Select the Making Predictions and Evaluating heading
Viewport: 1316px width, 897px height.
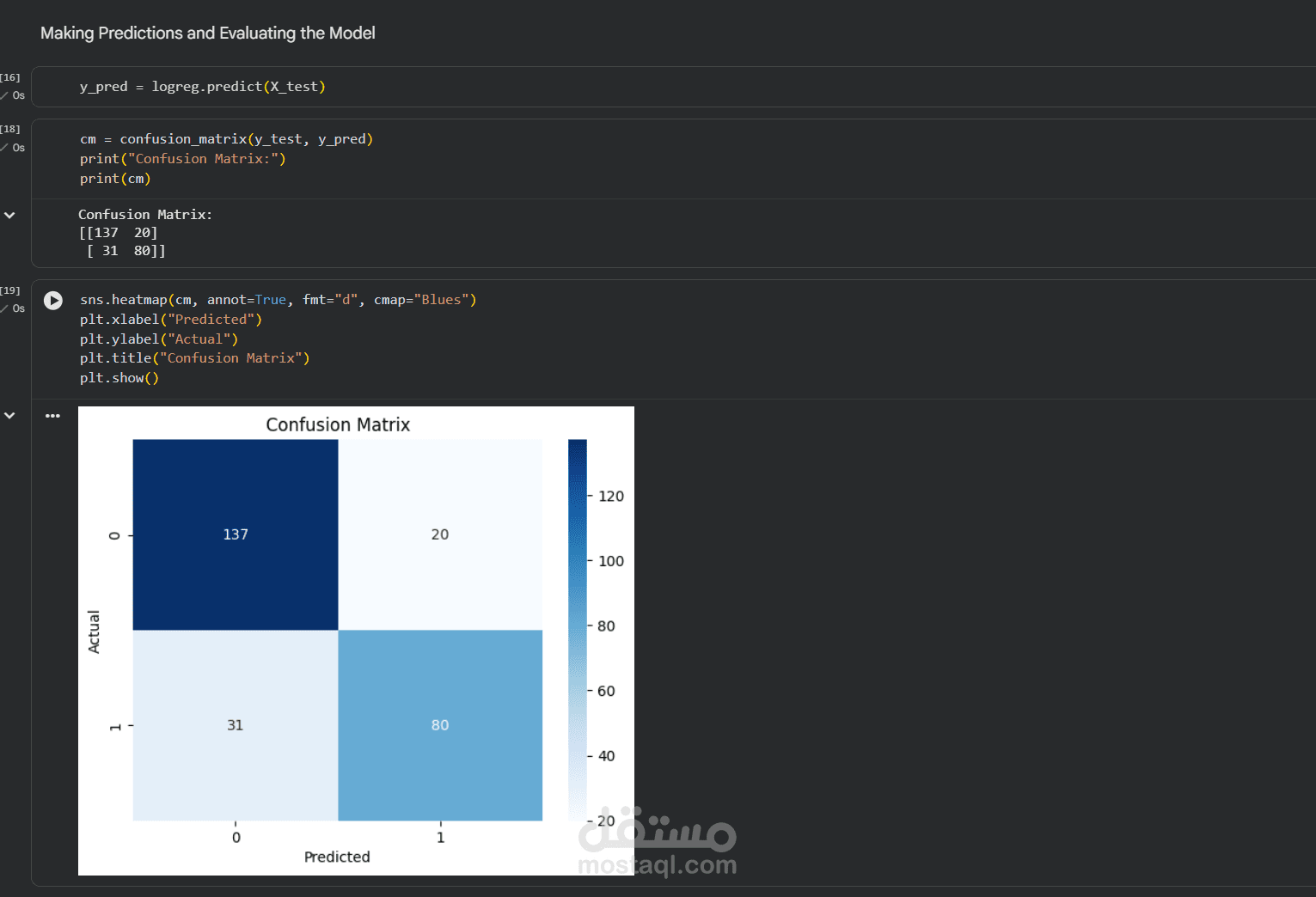(x=207, y=33)
